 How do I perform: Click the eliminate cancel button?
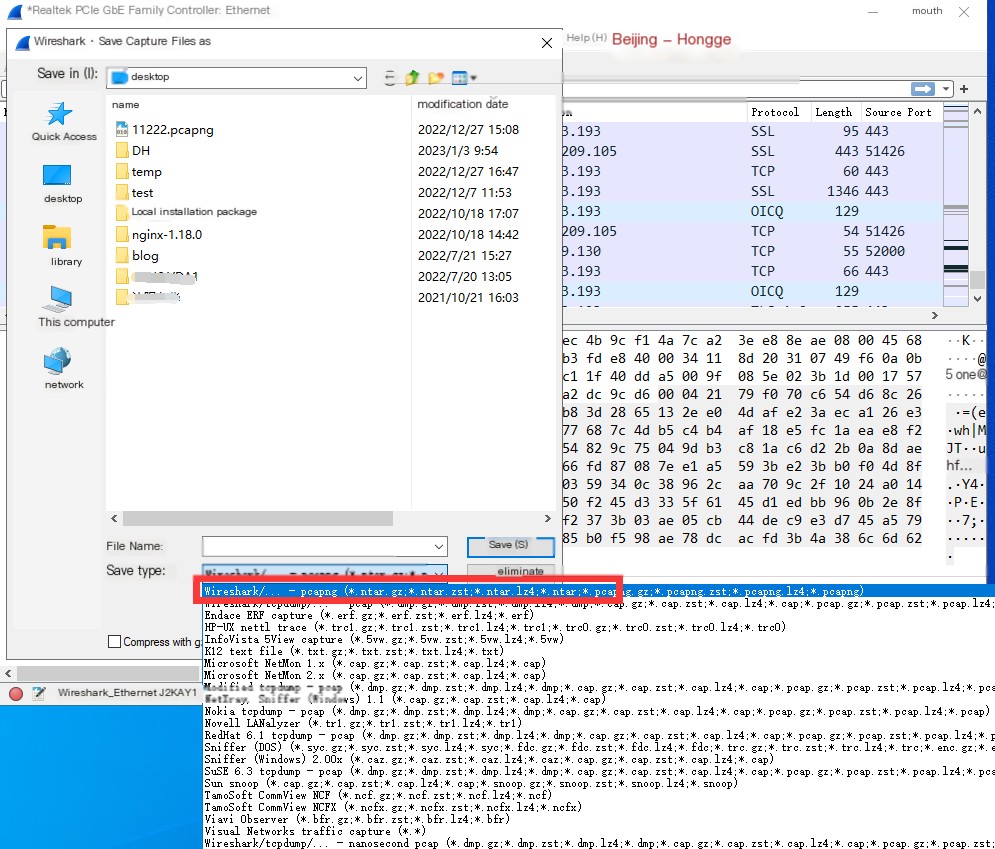click(510, 570)
